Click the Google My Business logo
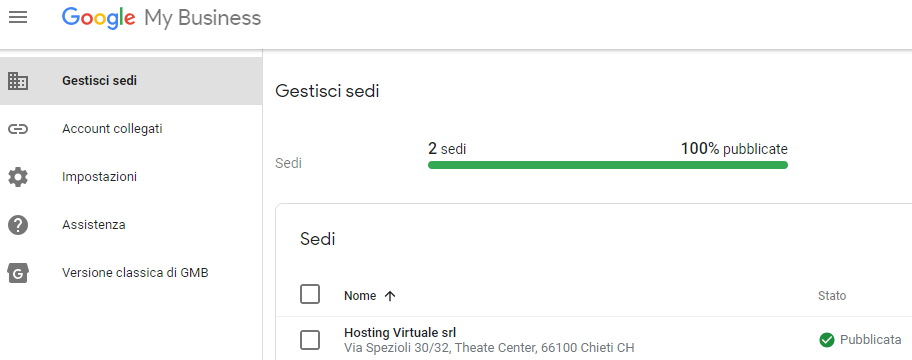The height and width of the screenshot is (360, 912). pos(161,18)
